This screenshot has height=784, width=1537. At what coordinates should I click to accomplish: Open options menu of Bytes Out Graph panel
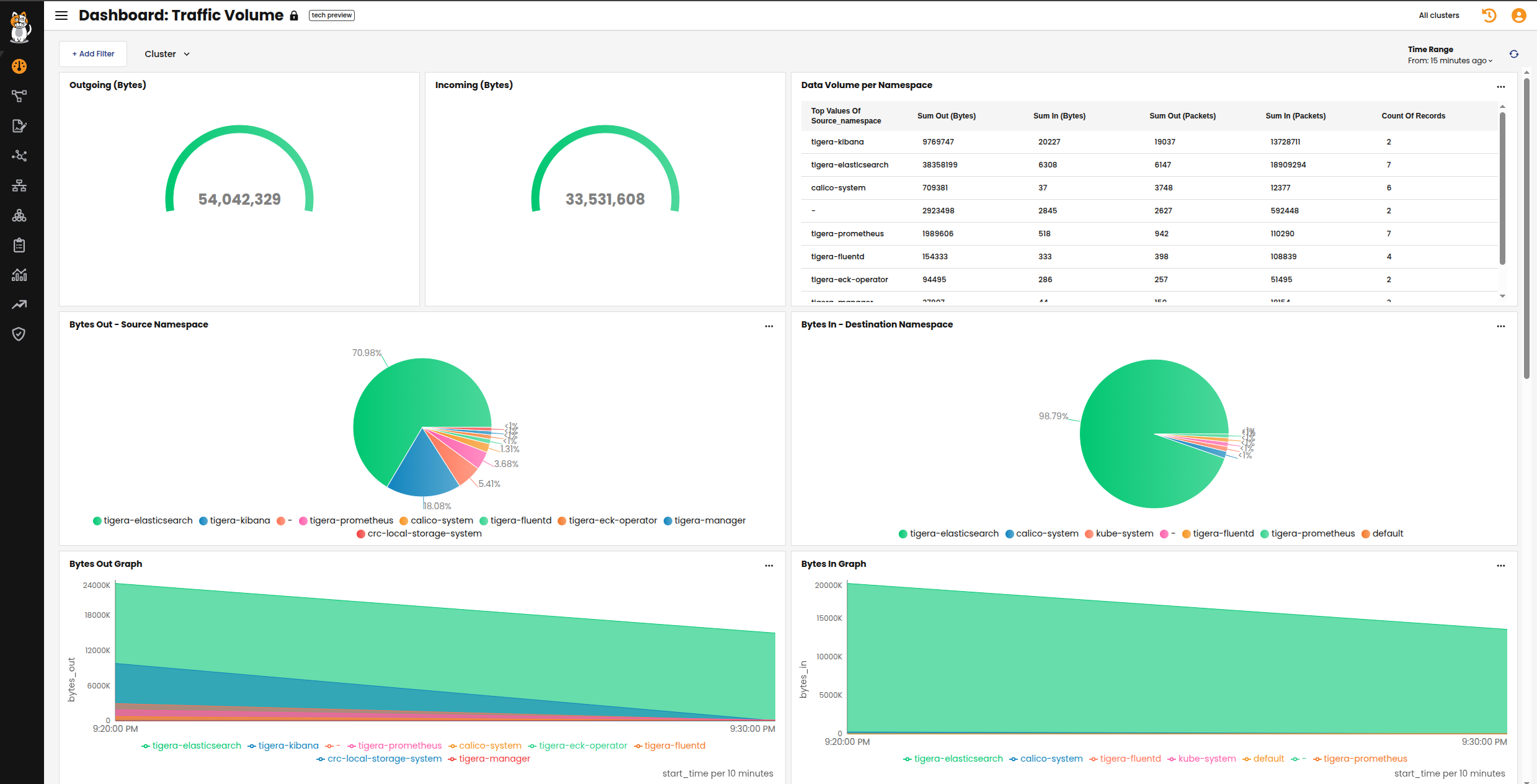(768, 566)
